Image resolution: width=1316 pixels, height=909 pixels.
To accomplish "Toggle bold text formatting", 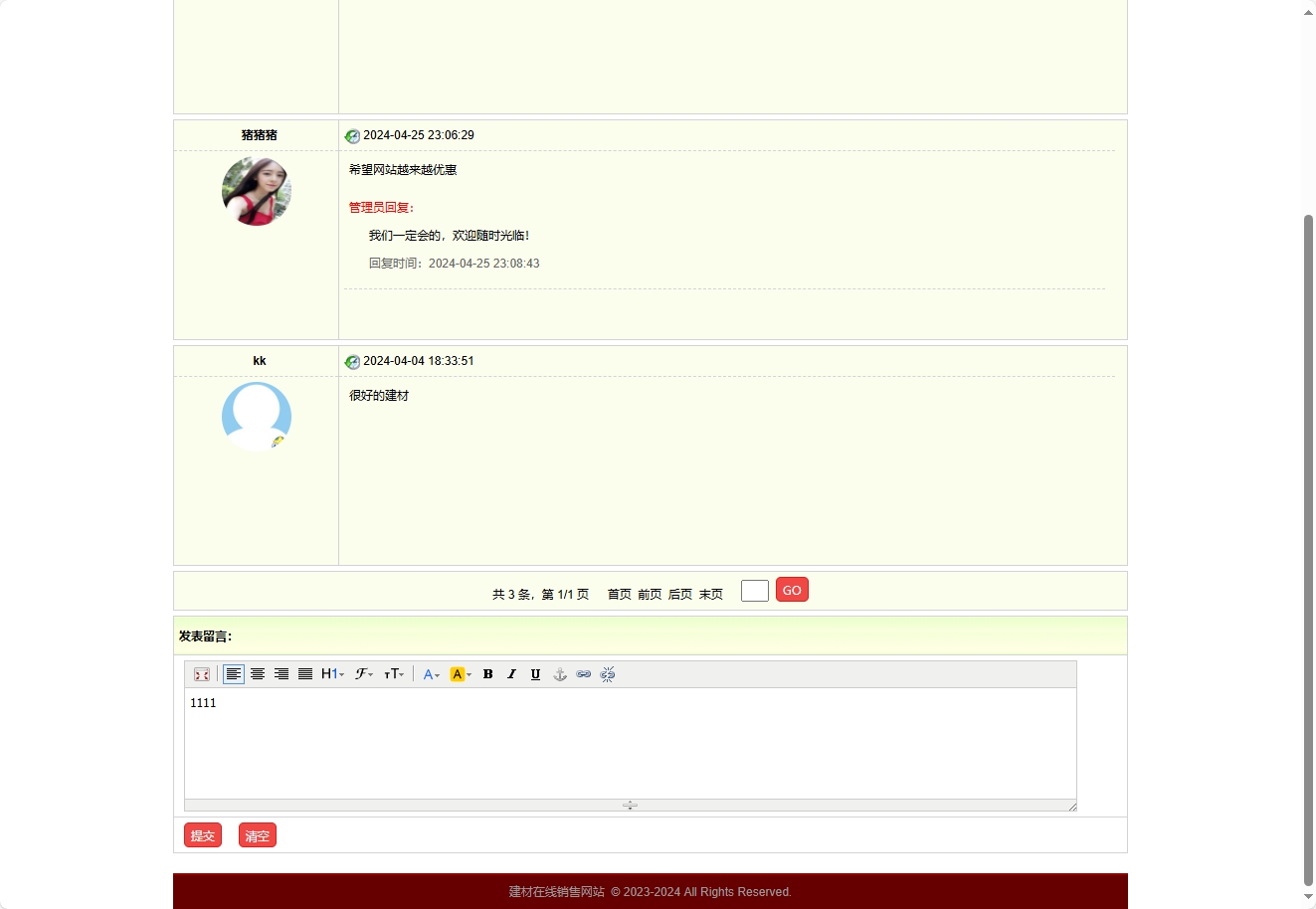I will click(x=487, y=673).
